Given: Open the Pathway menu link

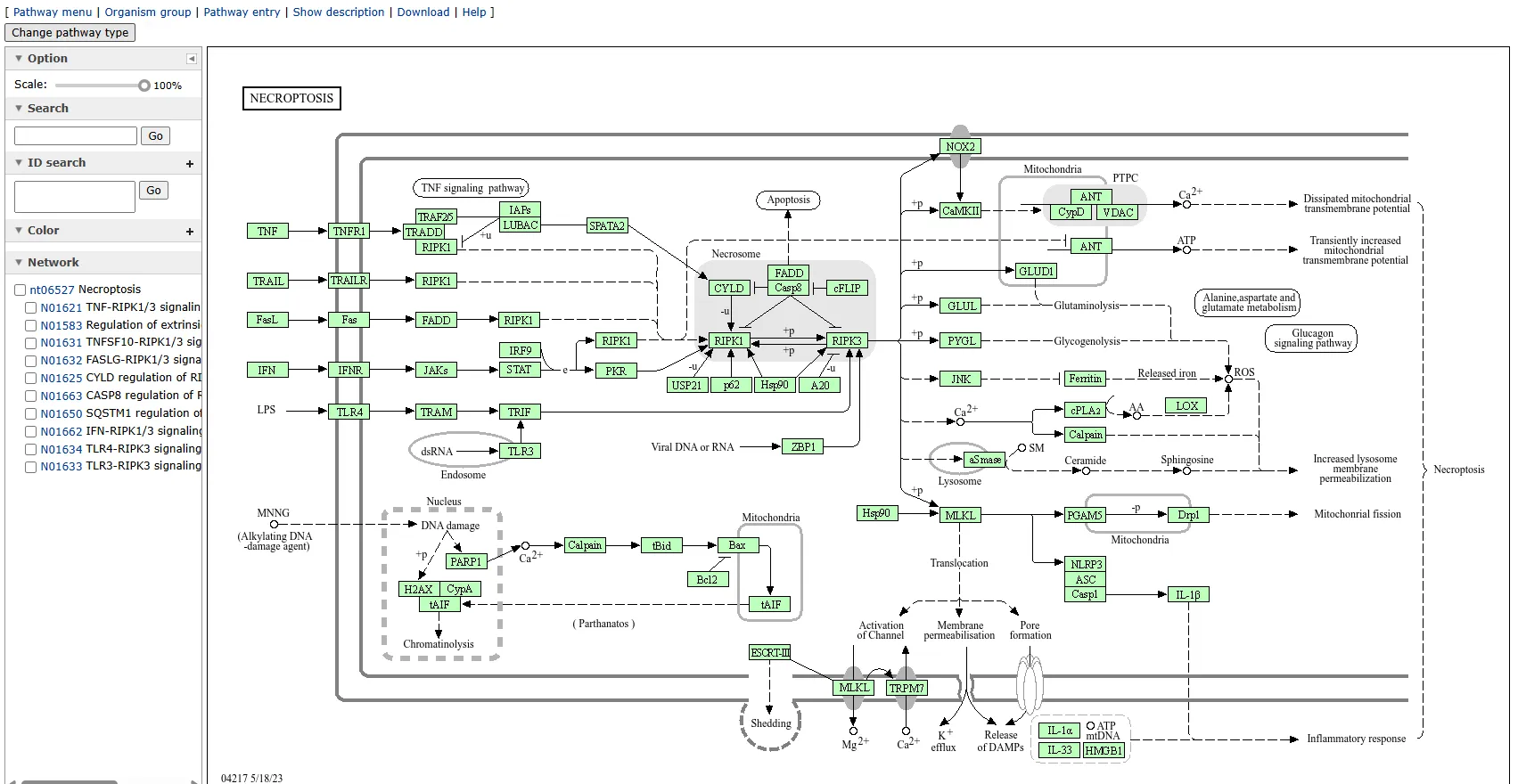Looking at the screenshot, I should click(x=53, y=12).
